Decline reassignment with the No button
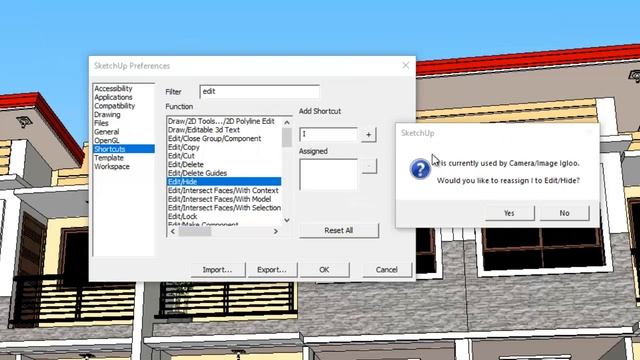The height and width of the screenshot is (360, 640). click(x=564, y=213)
